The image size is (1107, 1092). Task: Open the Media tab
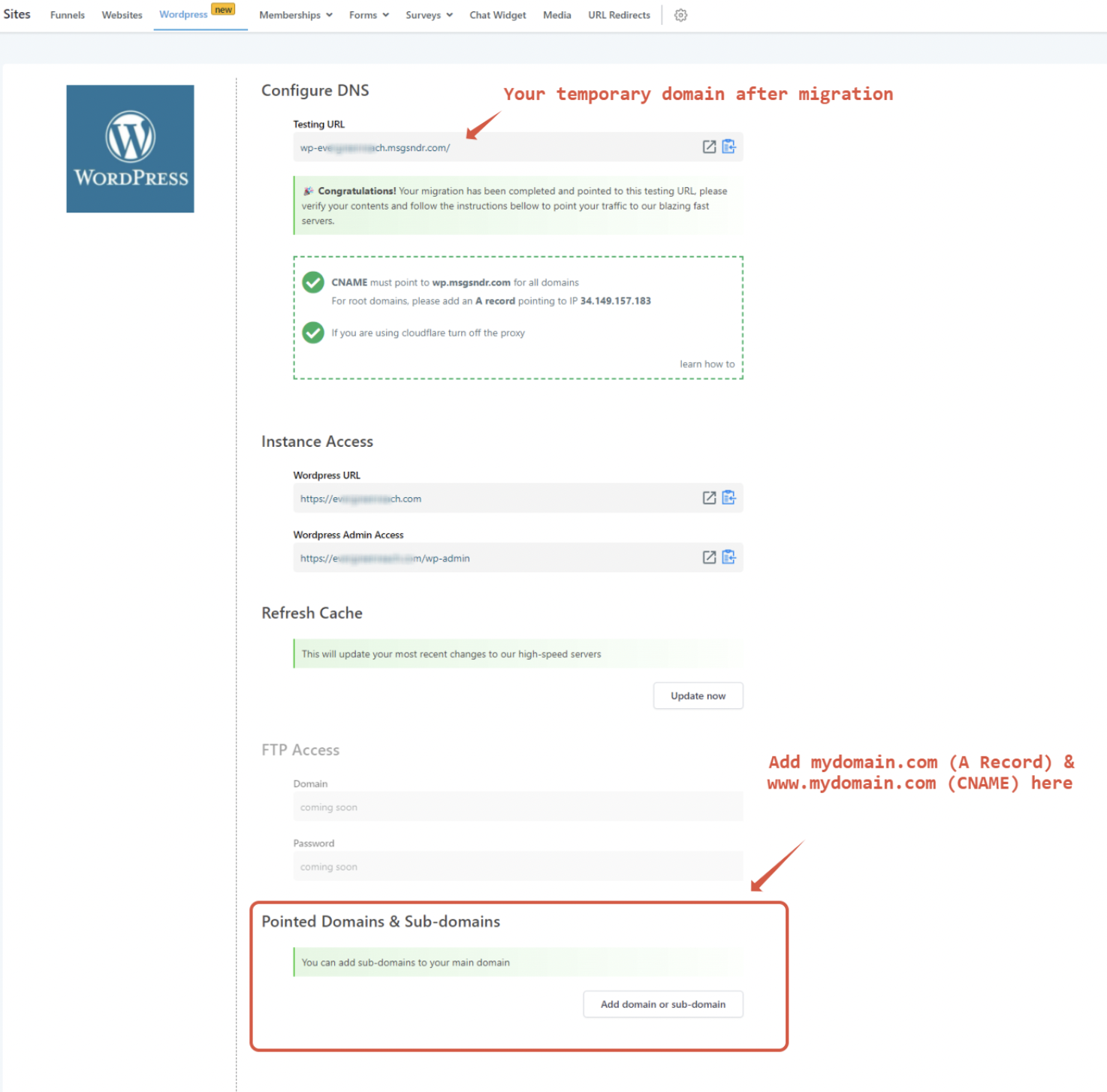pyautogui.click(x=557, y=15)
